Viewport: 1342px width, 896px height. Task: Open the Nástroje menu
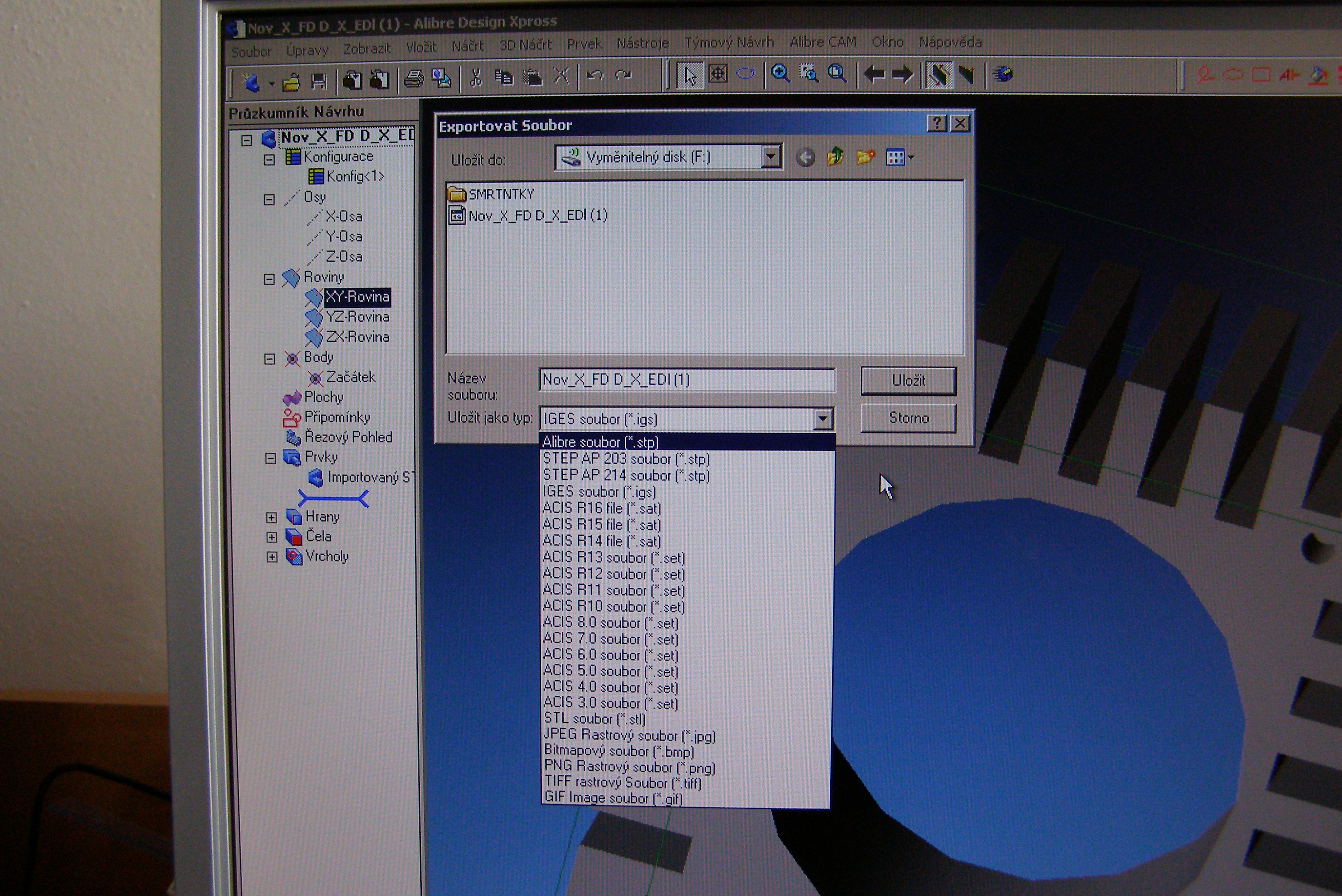click(x=642, y=43)
